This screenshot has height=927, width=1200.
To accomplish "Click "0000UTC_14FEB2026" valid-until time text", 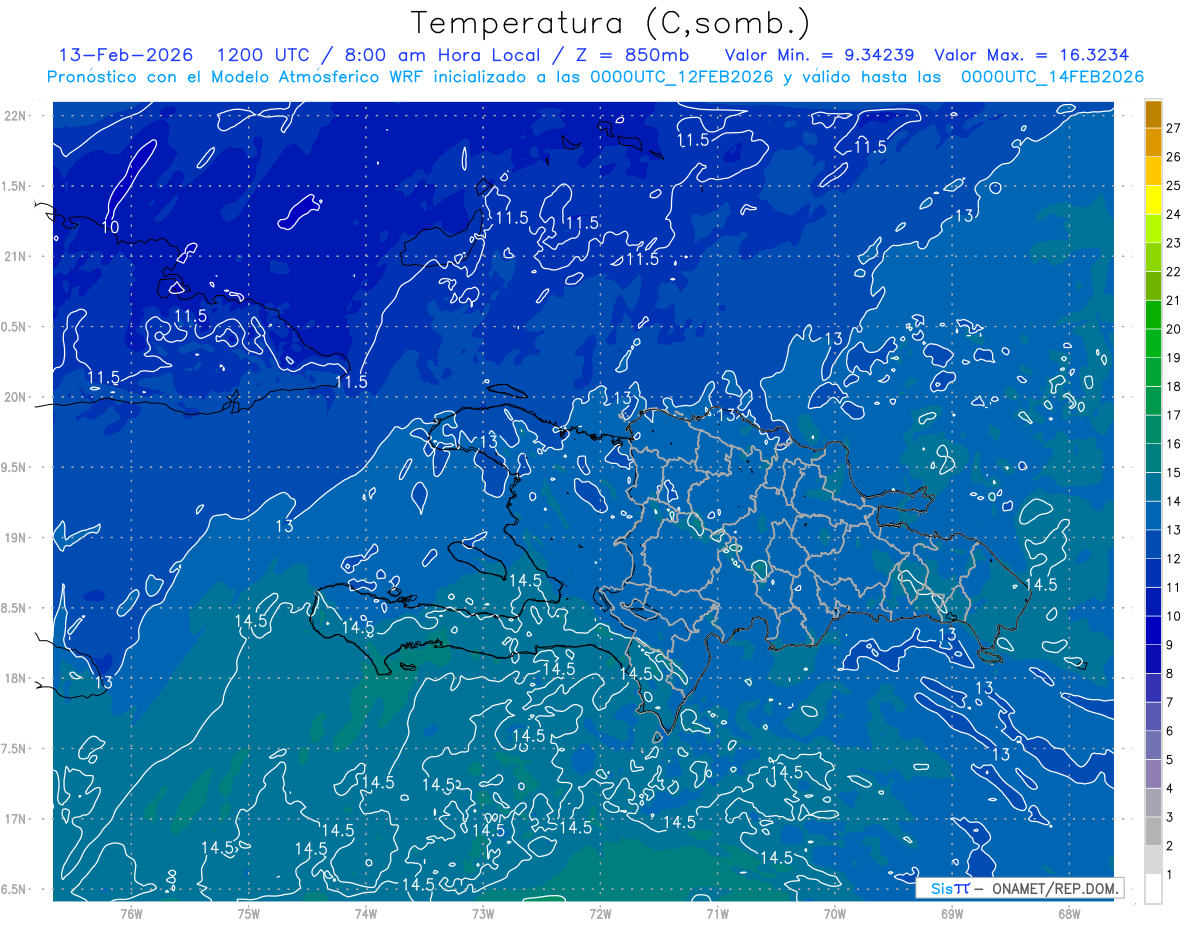I will tap(1053, 77).
